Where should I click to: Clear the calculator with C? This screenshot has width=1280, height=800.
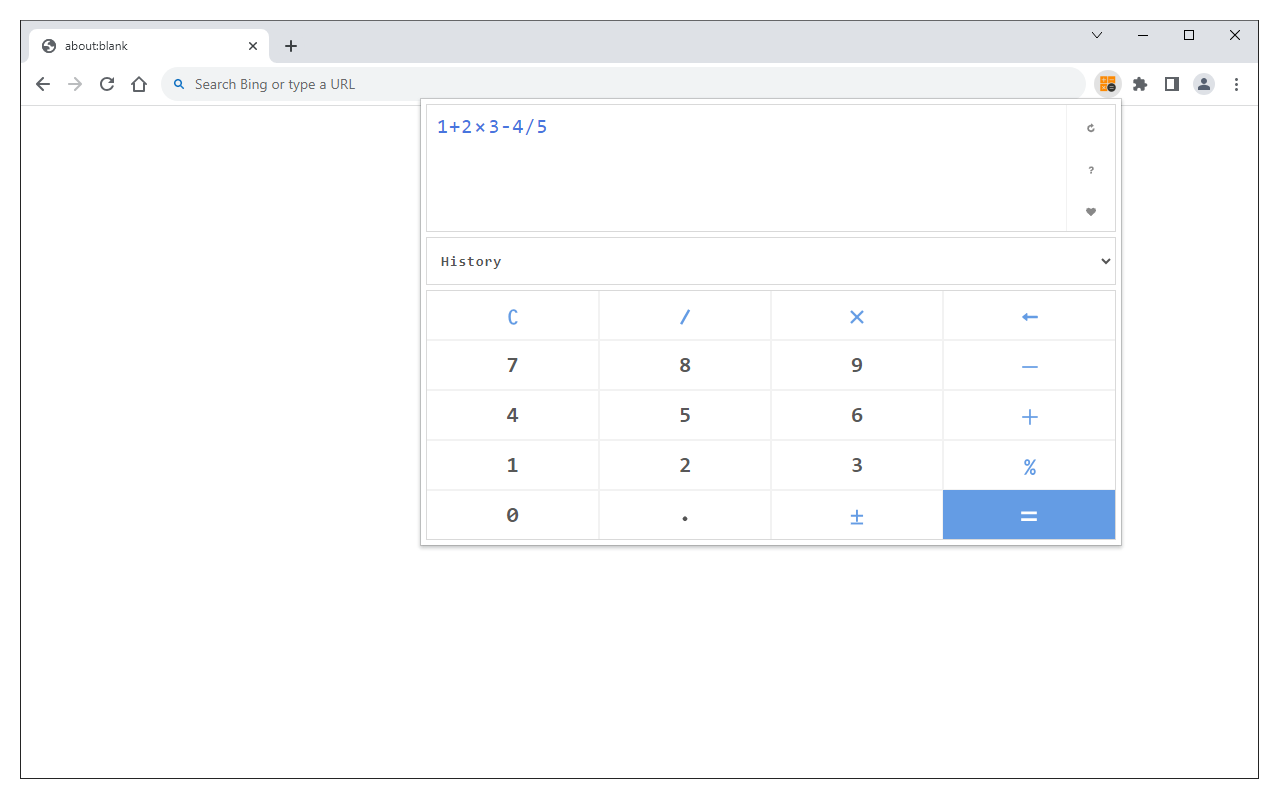[513, 316]
